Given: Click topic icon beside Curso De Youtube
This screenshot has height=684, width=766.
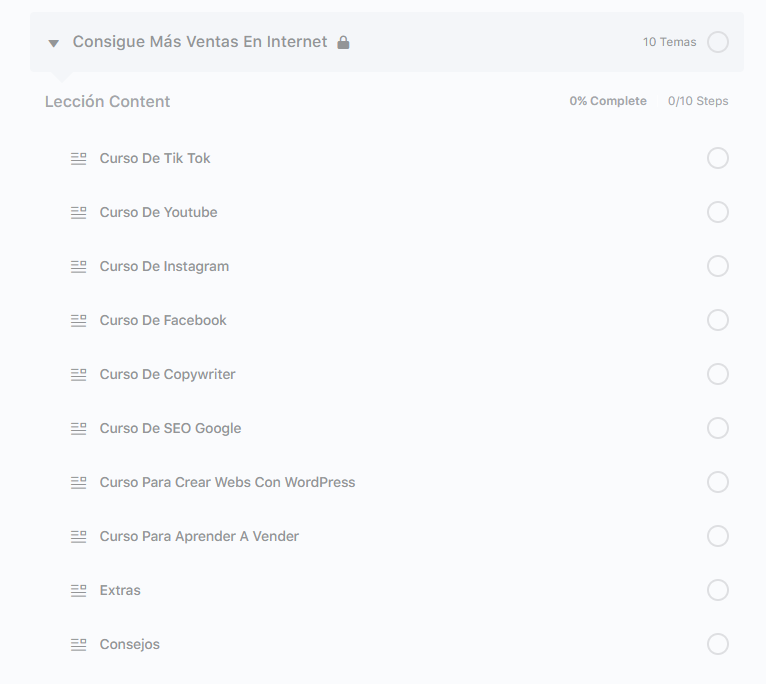Looking at the screenshot, I should tap(78, 212).
